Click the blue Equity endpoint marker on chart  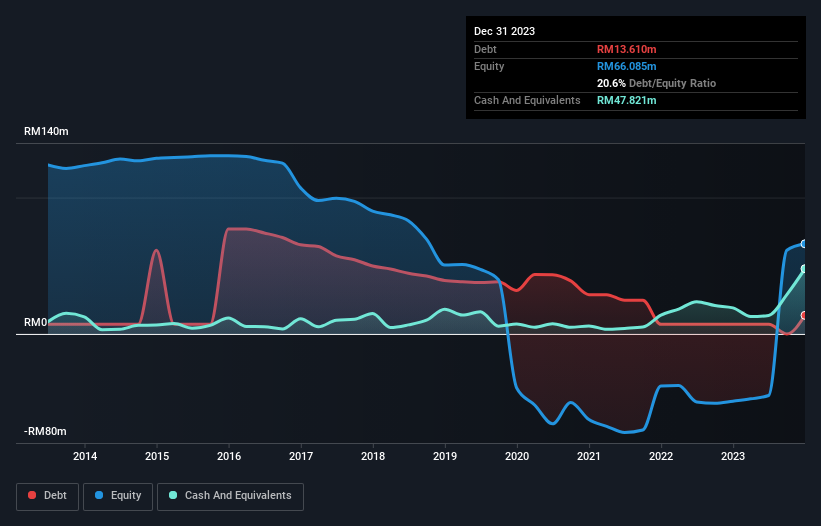pos(804,244)
